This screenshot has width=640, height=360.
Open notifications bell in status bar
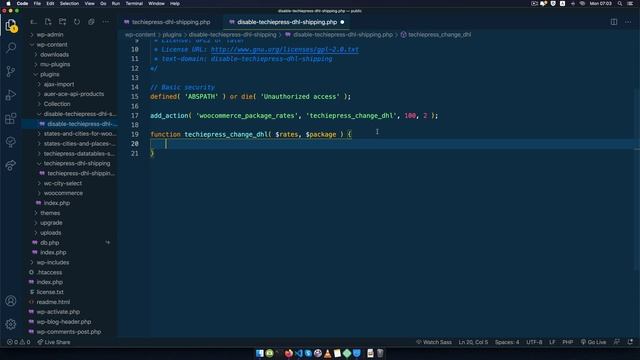(630, 342)
